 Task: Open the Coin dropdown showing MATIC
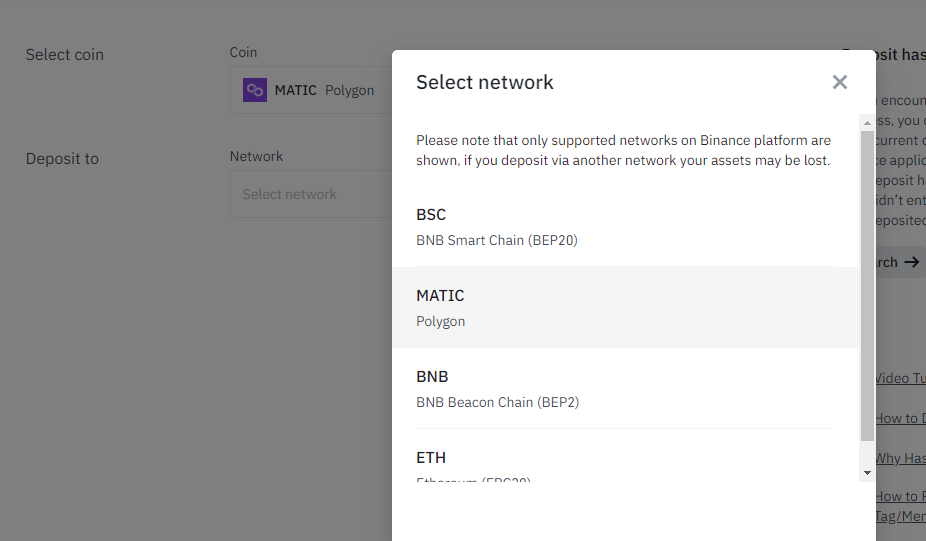click(310, 90)
